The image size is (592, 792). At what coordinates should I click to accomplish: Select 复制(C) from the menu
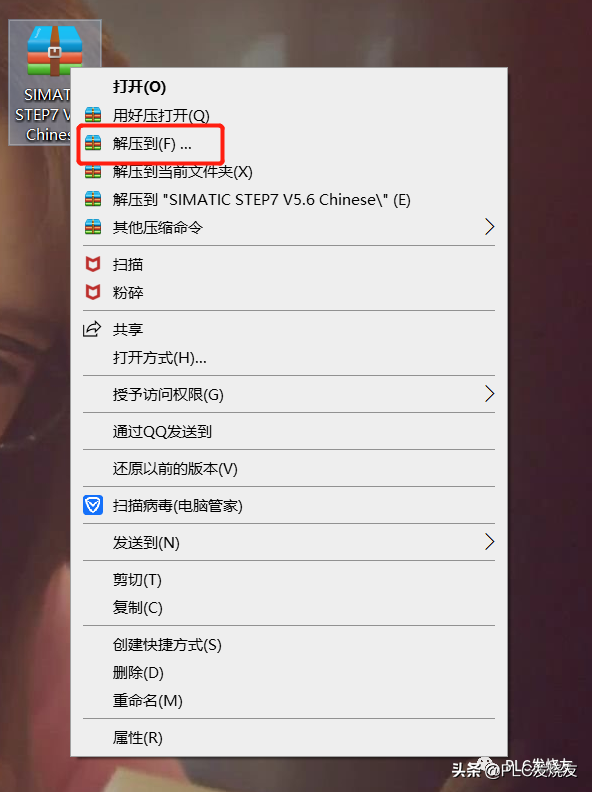click(137, 608)
